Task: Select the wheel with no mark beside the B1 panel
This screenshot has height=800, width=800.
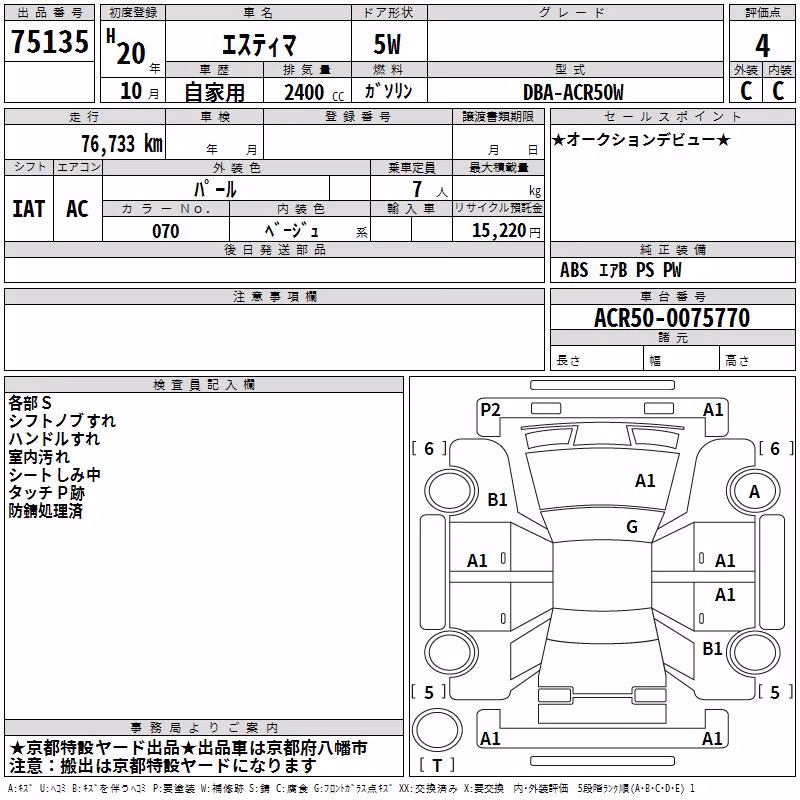Action: (754, 652)
